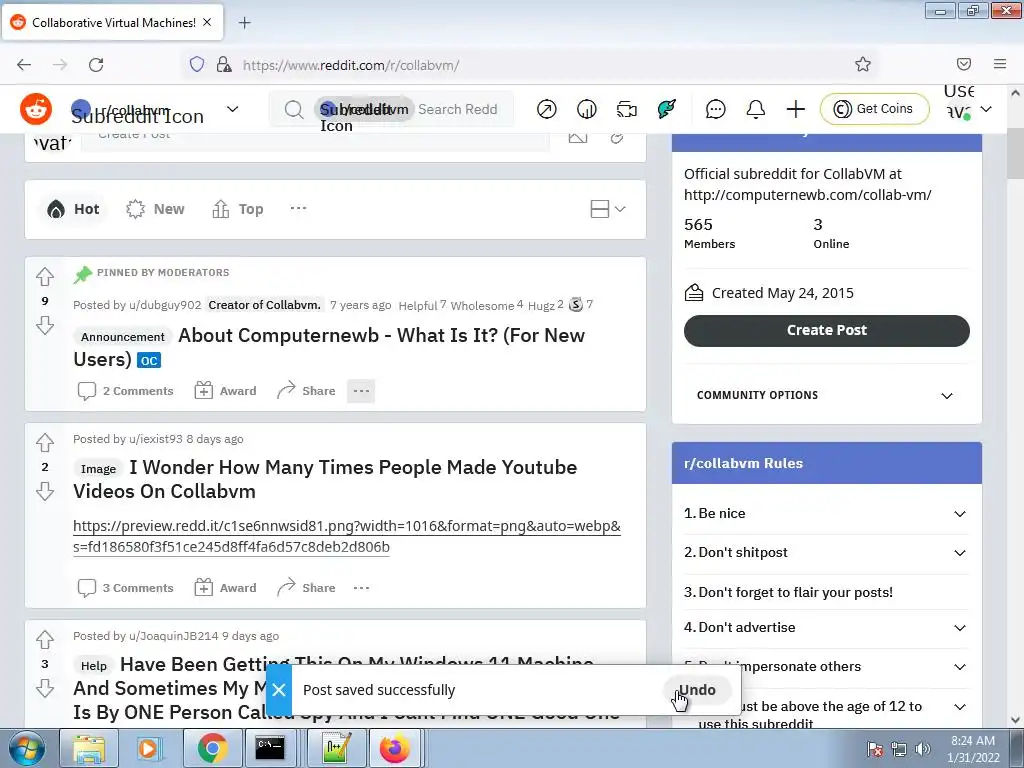Open the All chart icon in header
Image resolution: width=1024 pixels, height=768 pixels.
pyautogui.click(x=586, y=109)
